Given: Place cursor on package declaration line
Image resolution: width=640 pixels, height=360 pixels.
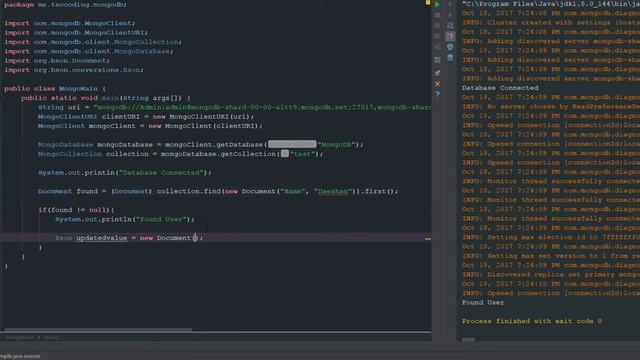Looking at the screenshot, I should coord(65,5).
